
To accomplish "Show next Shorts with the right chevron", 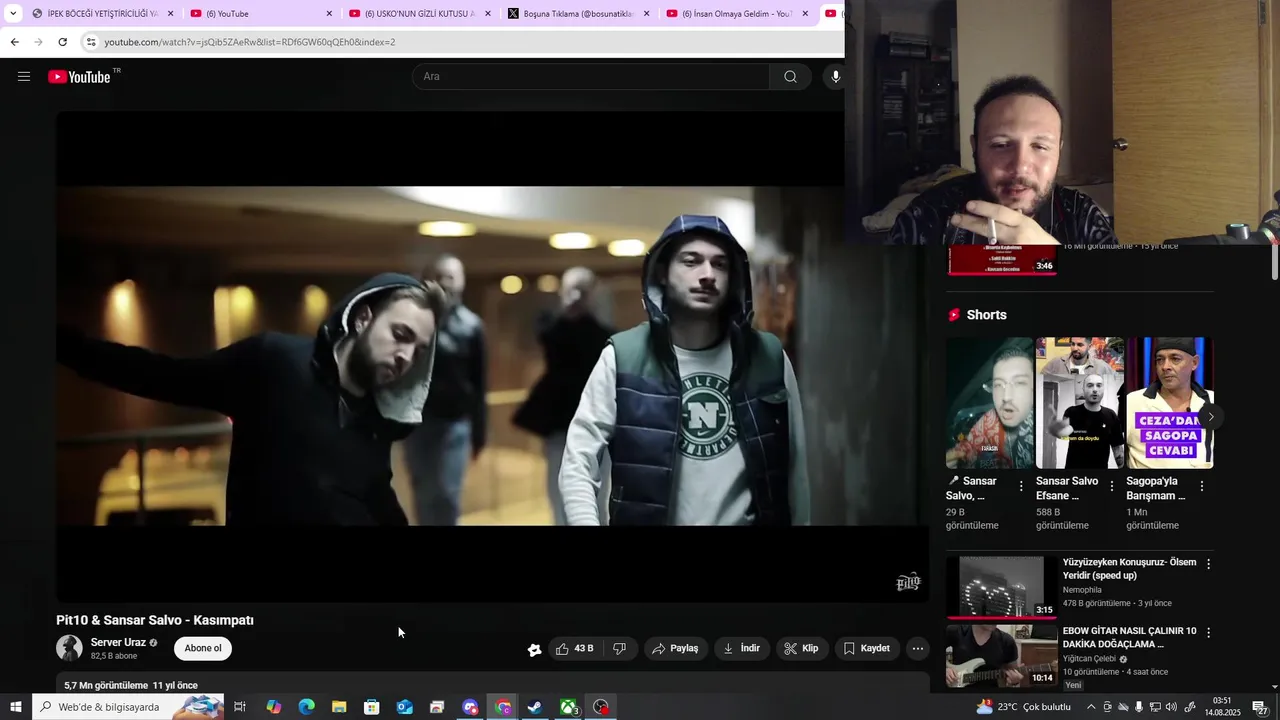I will [1210, 417].
